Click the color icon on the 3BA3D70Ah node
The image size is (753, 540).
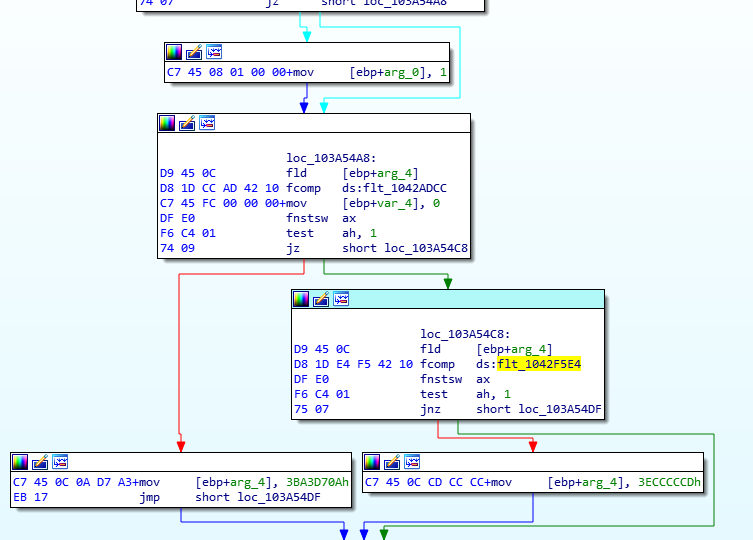20,462
